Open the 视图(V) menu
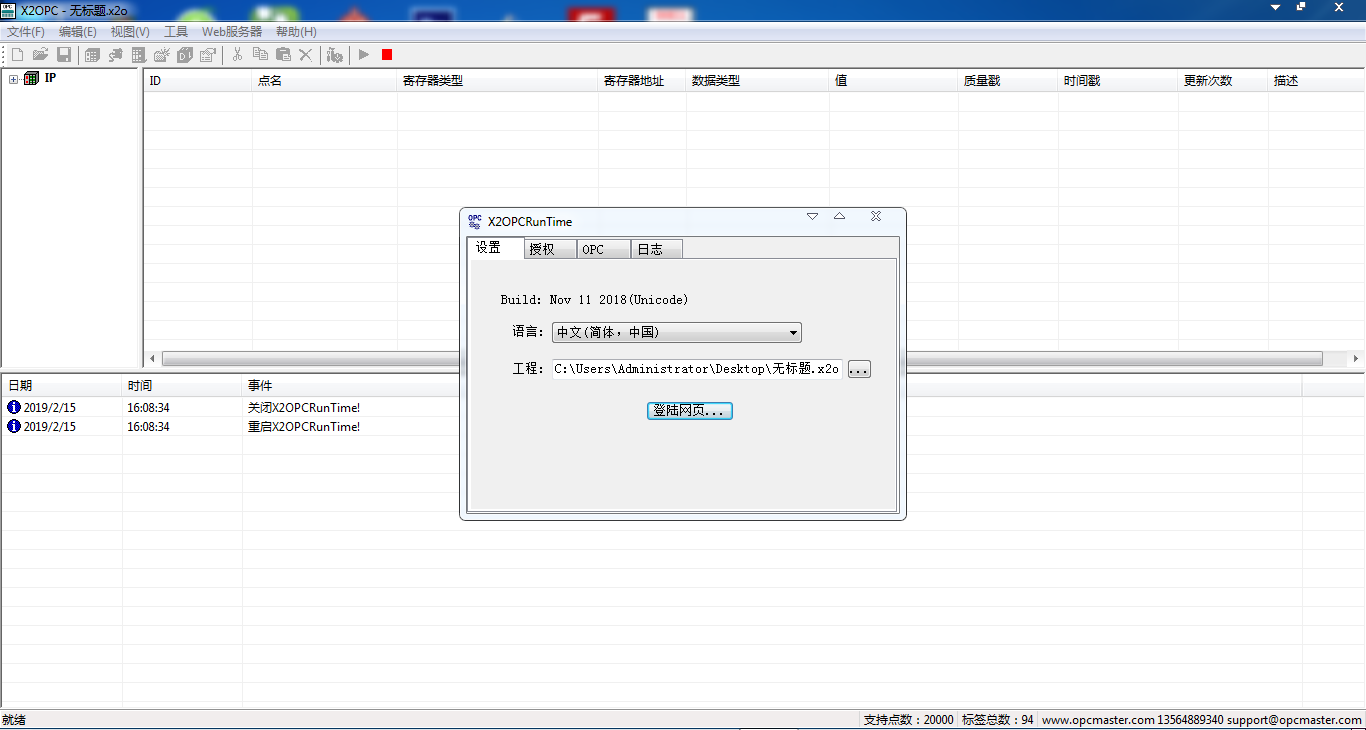This screenshot has width=1366, height=730. pos(130,32)
